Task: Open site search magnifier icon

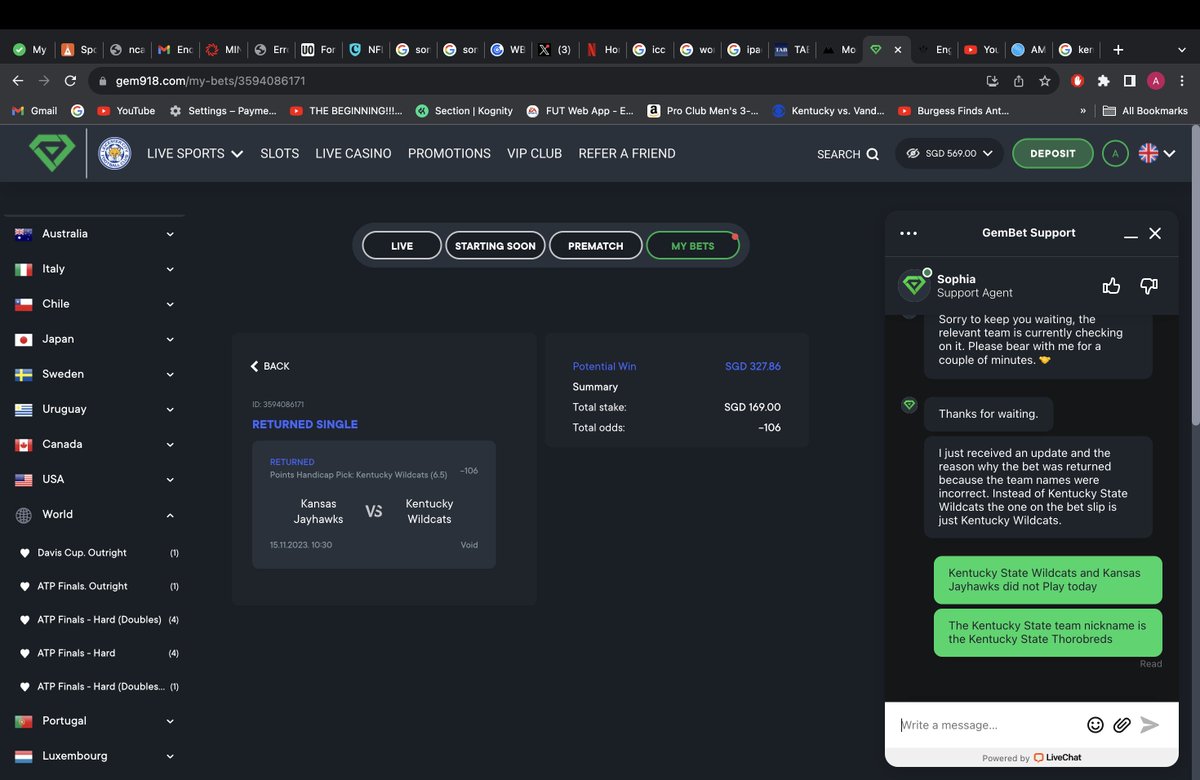Action: point(872,154)
